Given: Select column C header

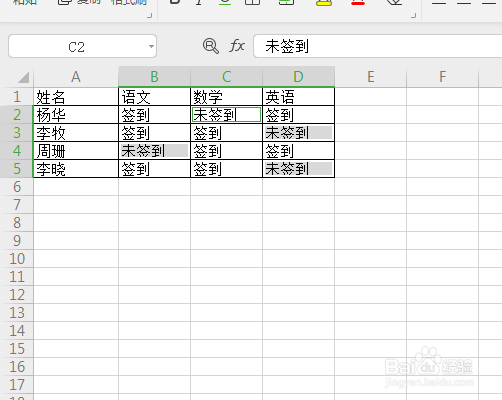Looking at the screenshot, I should pyautogui.click(x=226, y=77).
